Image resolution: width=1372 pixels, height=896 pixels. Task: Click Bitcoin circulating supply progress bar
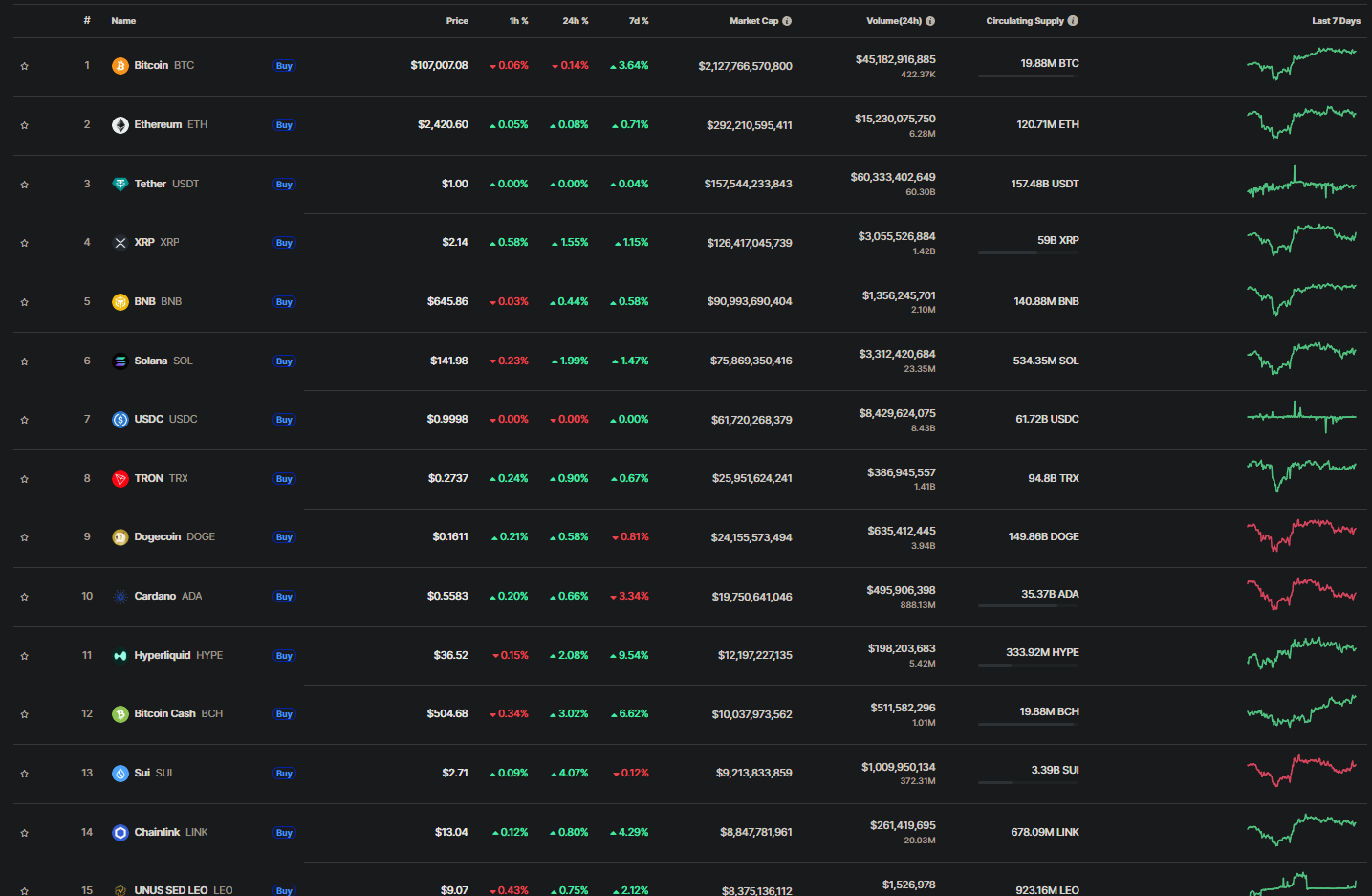coord(1028,76)
